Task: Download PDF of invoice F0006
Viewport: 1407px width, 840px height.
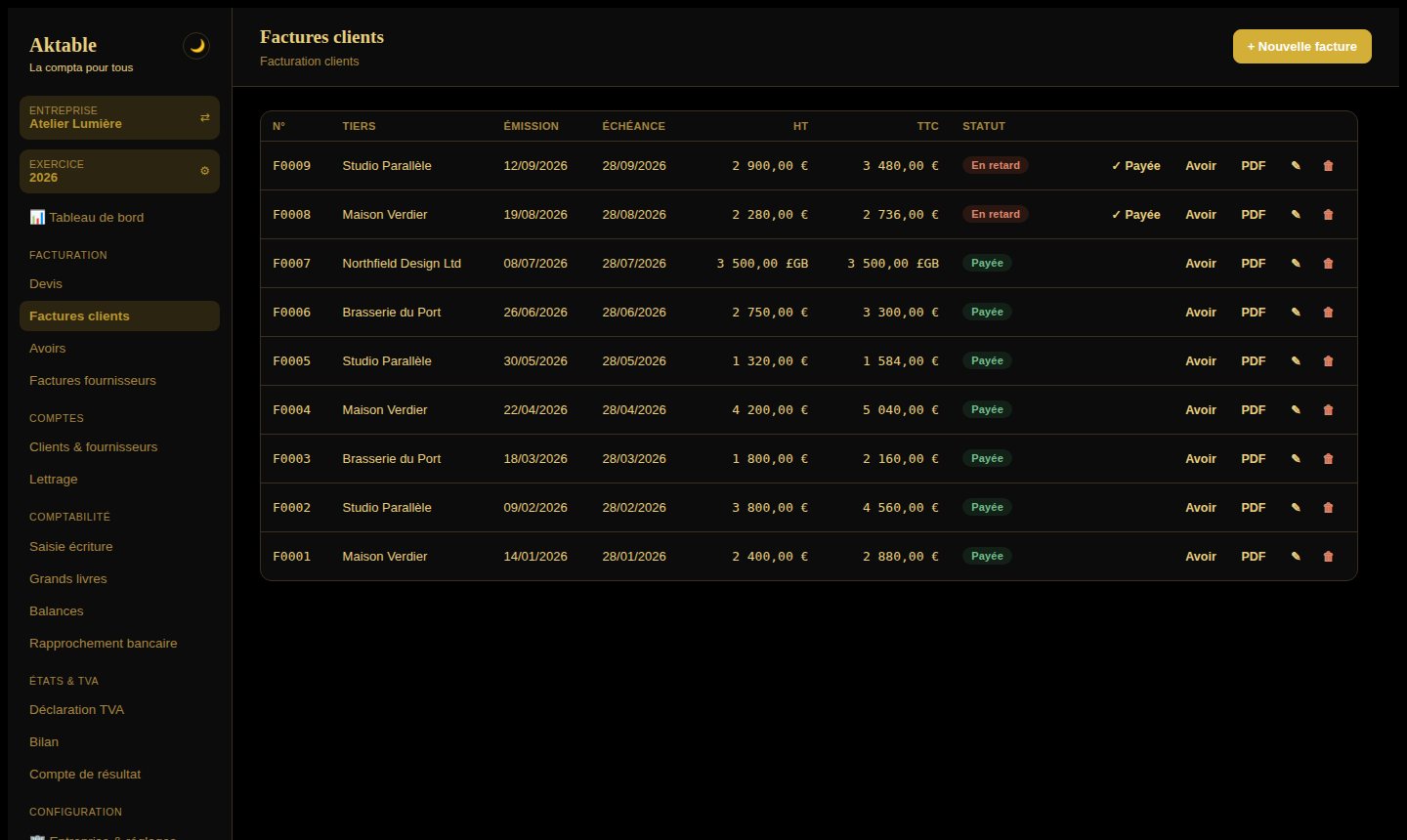Action: coord(1253,313)
